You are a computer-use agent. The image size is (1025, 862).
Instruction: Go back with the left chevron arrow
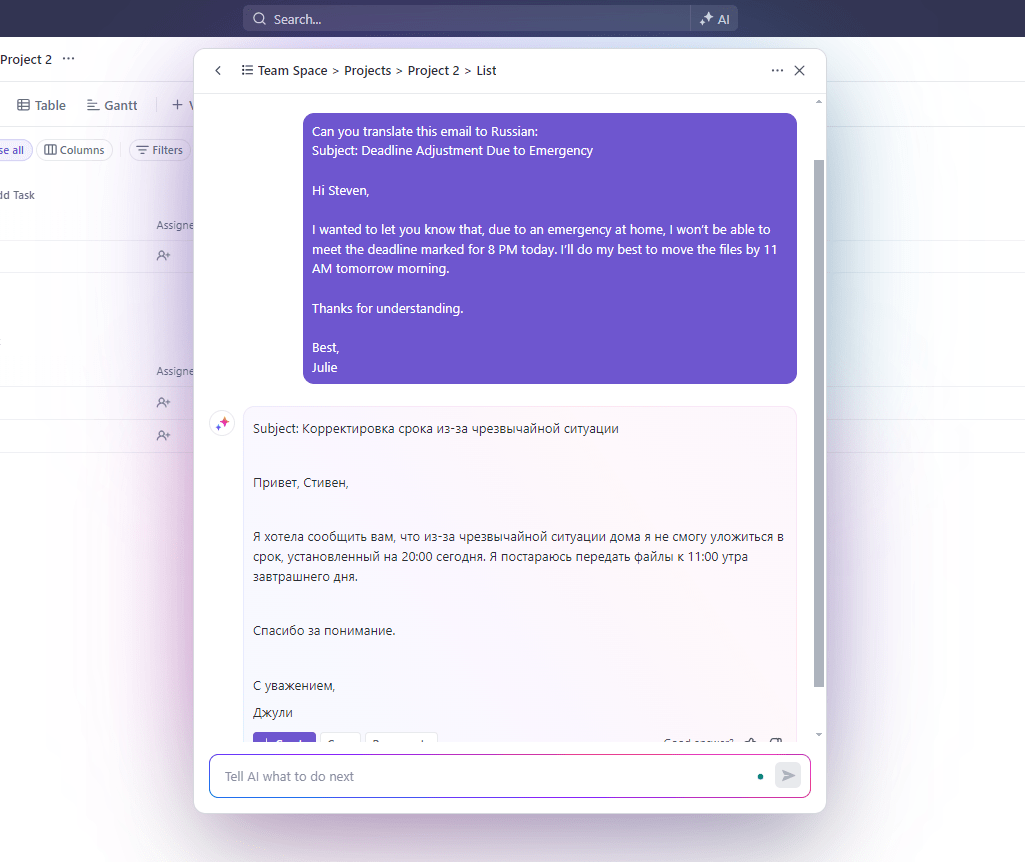pyautogui.click(x=218, y=71)
